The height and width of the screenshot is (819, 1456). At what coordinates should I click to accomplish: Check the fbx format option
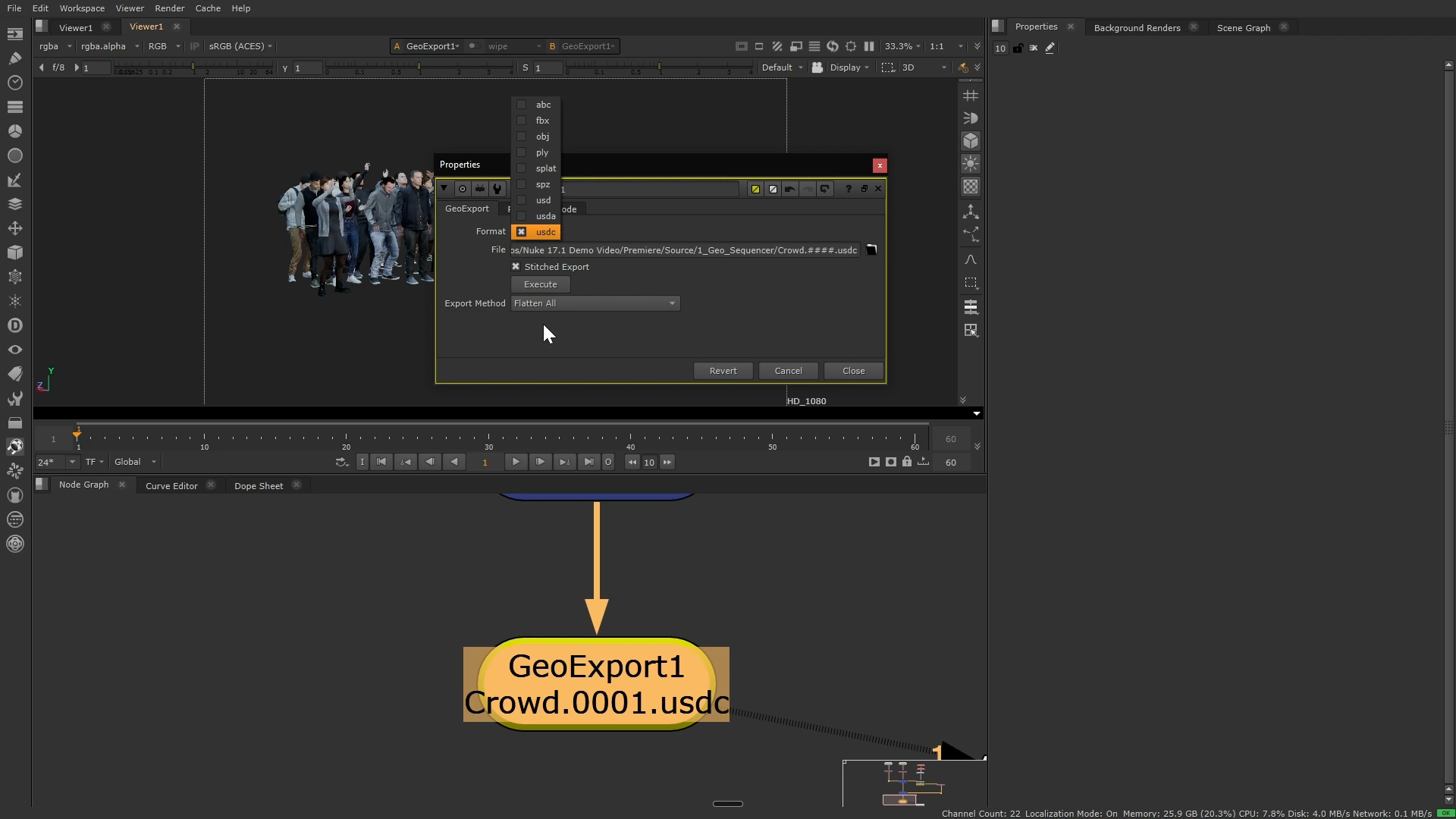[535, 121]
